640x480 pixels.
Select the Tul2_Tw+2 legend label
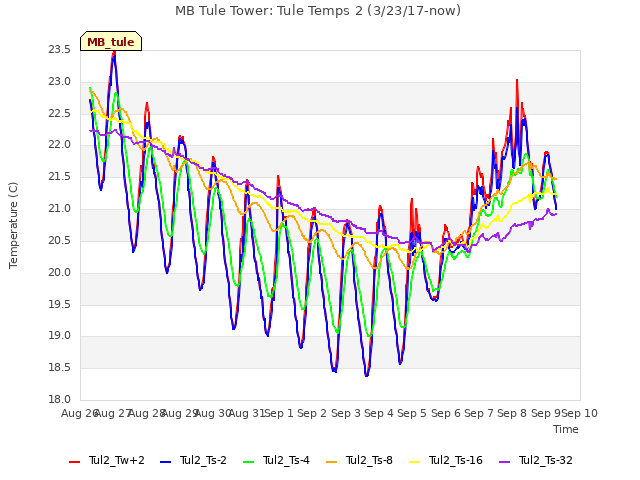(117, 460)
